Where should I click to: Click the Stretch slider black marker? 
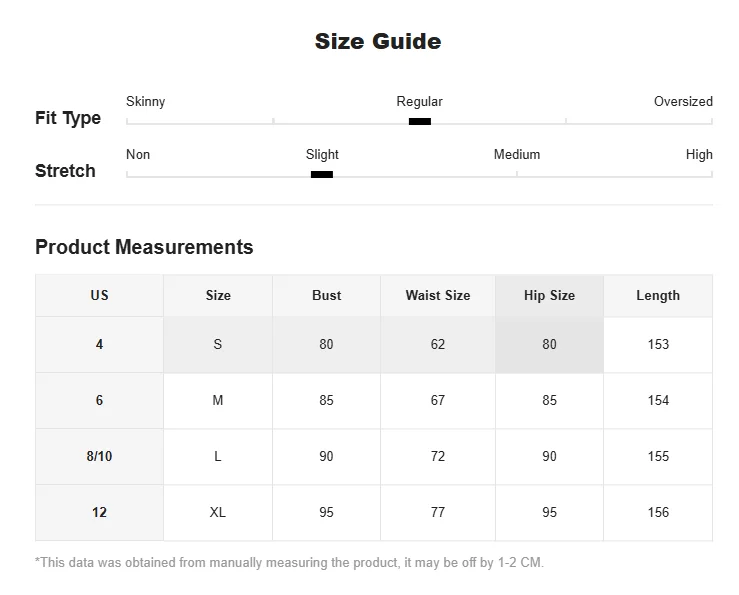321,175
